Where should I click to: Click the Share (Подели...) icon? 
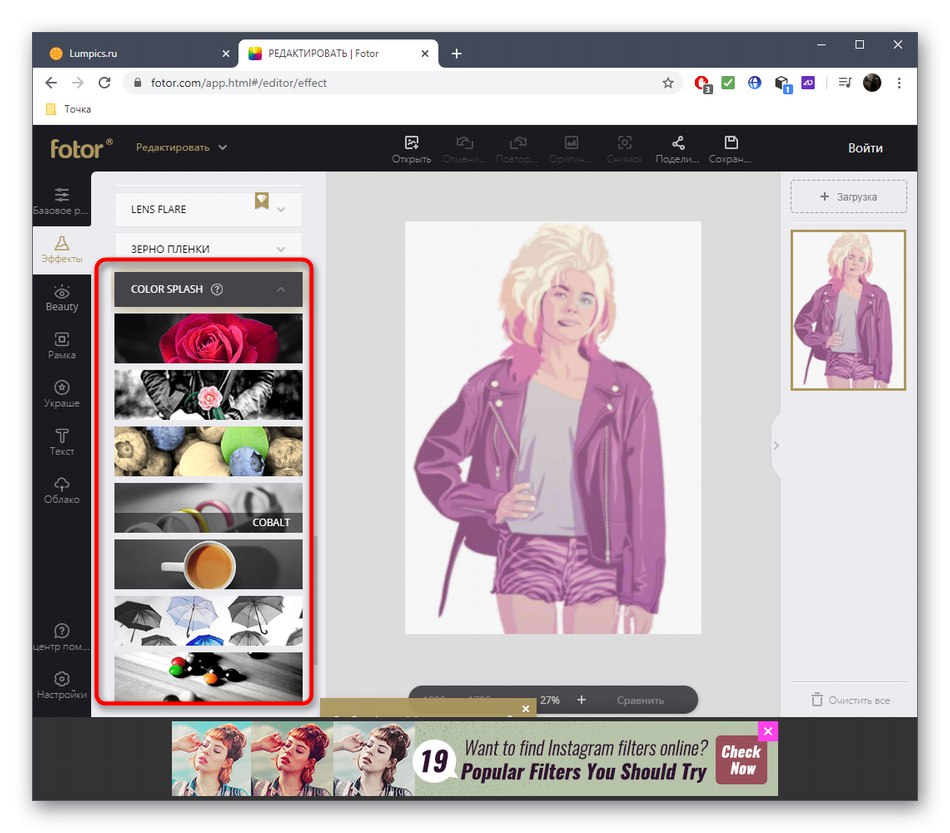point(677,148)
